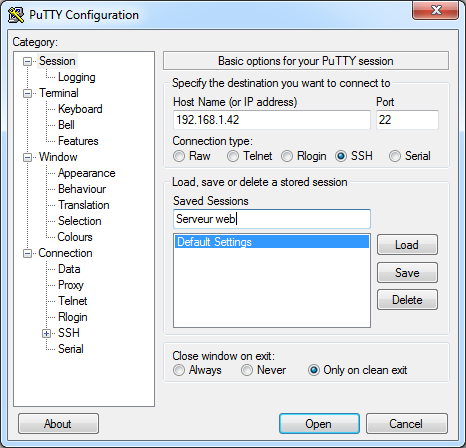Open the Bell settings category
This screenshot has height=448, width=466.
coord(66,125)
